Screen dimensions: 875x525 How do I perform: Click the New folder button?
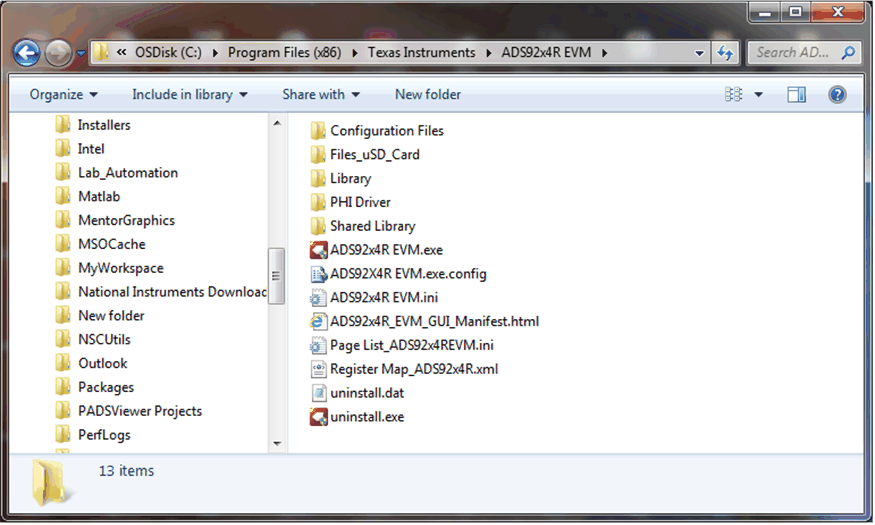click(x=428, y=95)
